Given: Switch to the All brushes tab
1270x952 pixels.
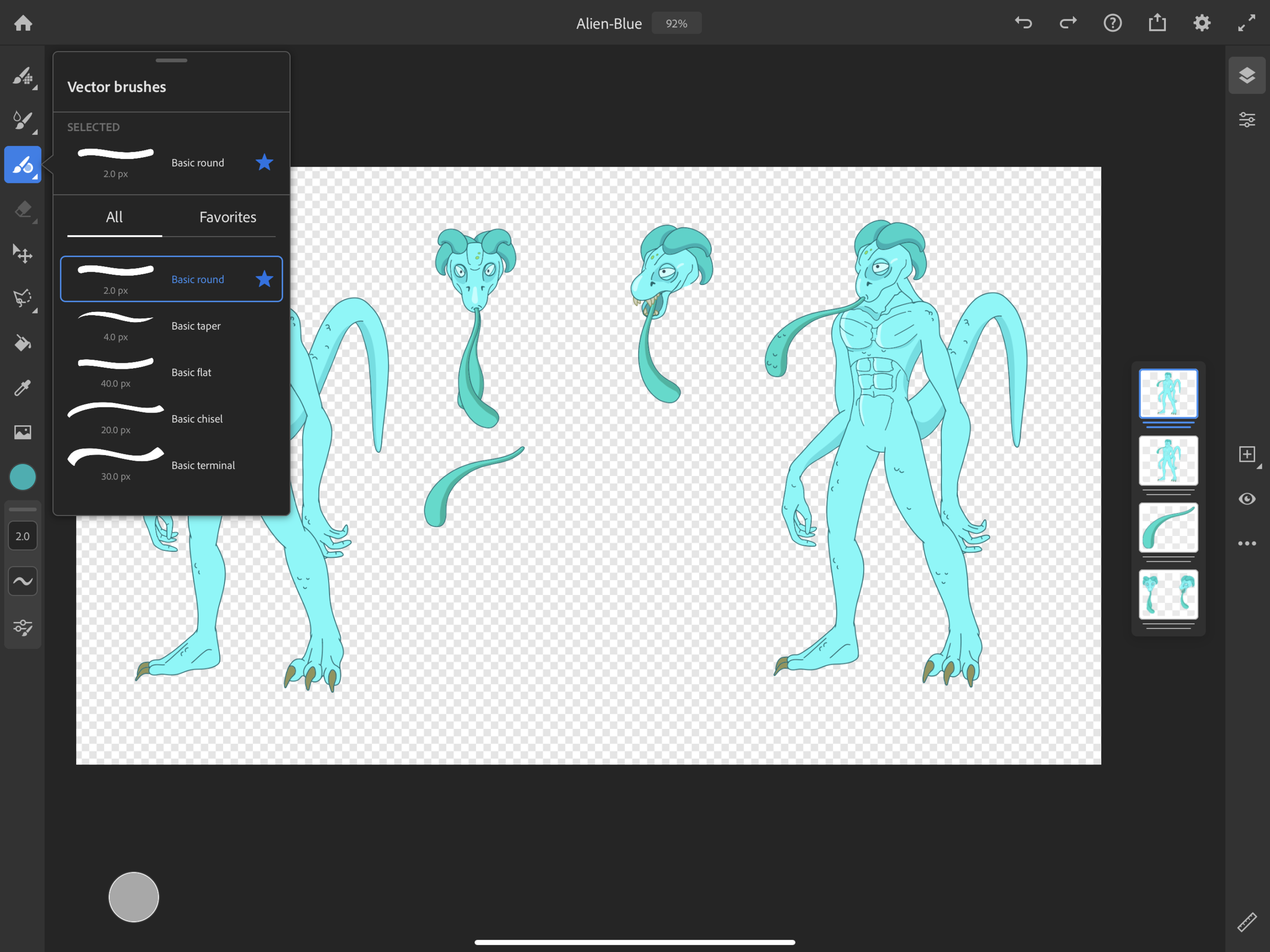Looking at the screenshot, I should (x=114, y=217).
